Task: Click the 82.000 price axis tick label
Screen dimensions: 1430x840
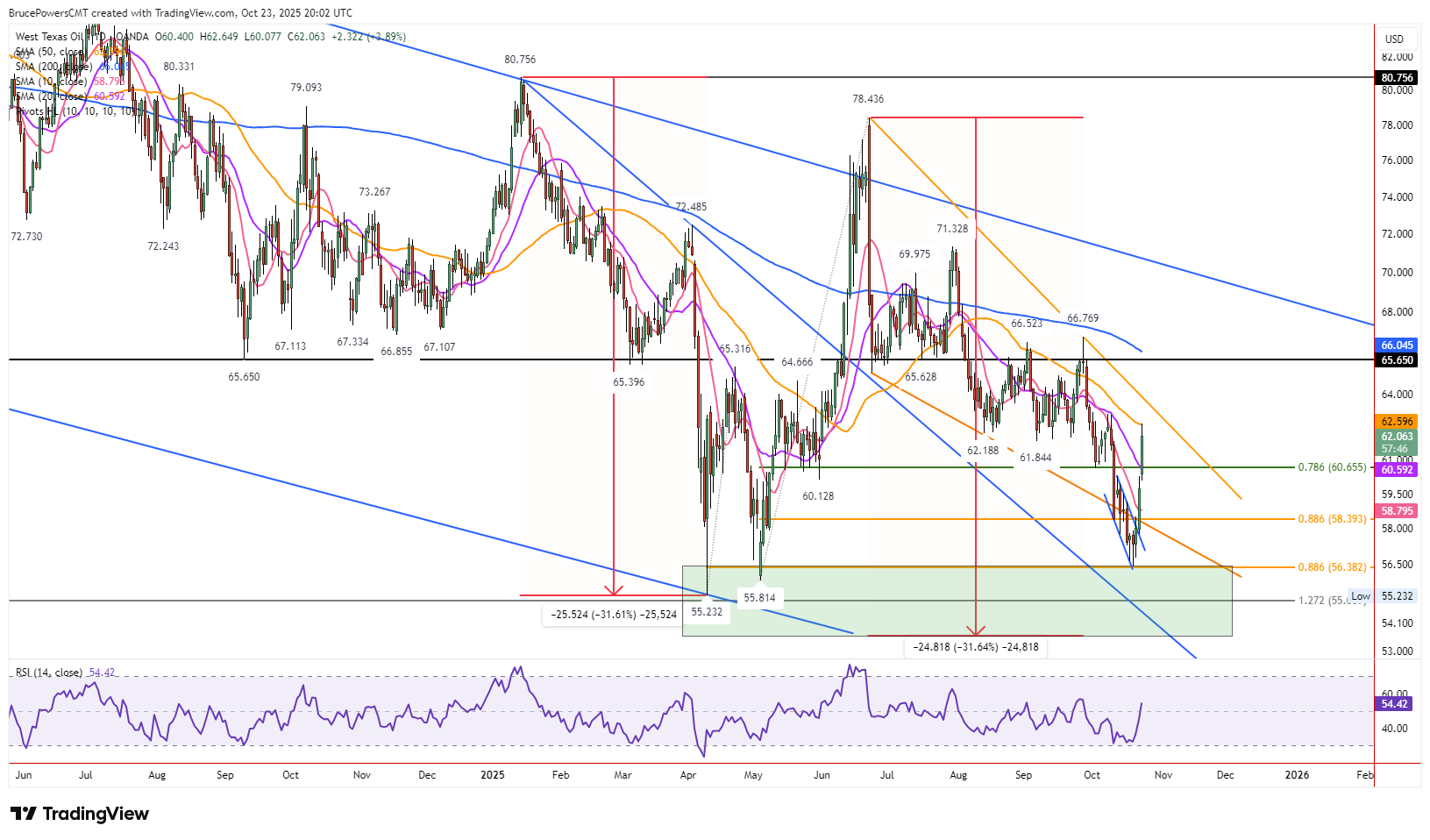Action: point(1398,57)
